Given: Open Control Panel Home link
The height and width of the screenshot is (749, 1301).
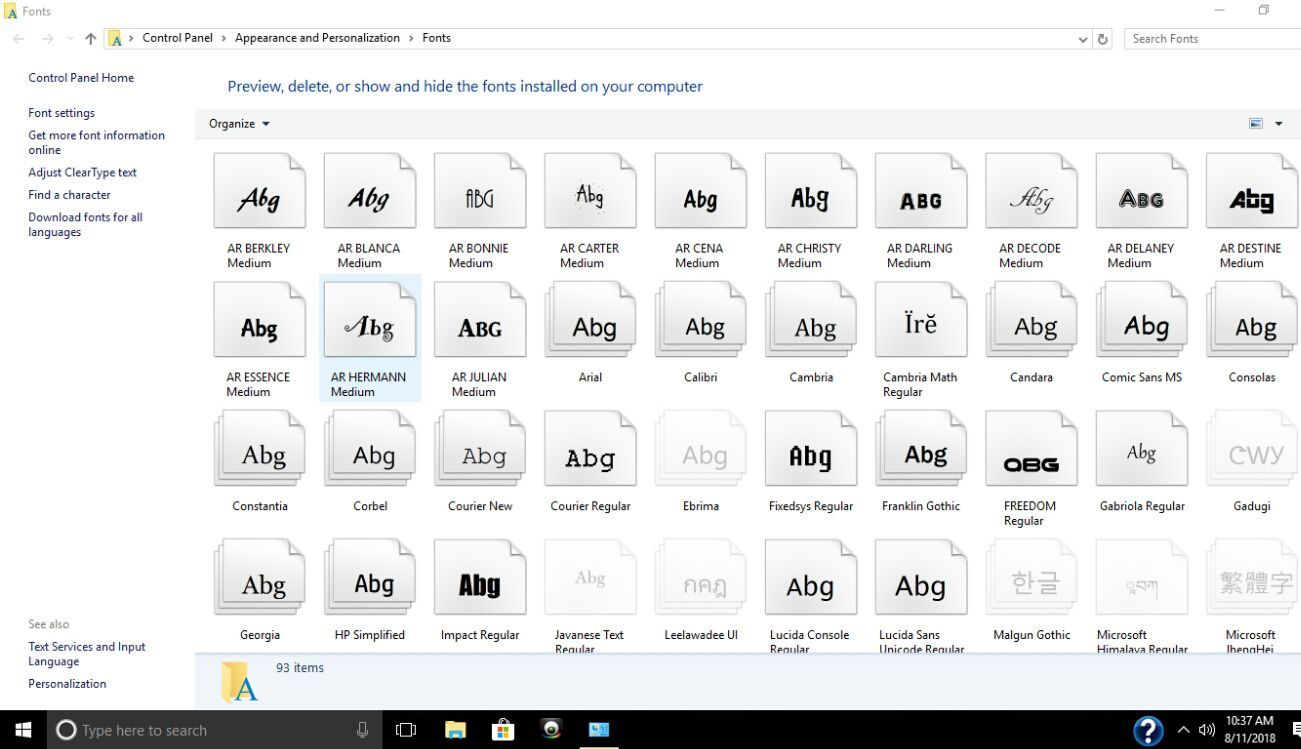Looking at the screenshot, I should [x=81, y=78].
